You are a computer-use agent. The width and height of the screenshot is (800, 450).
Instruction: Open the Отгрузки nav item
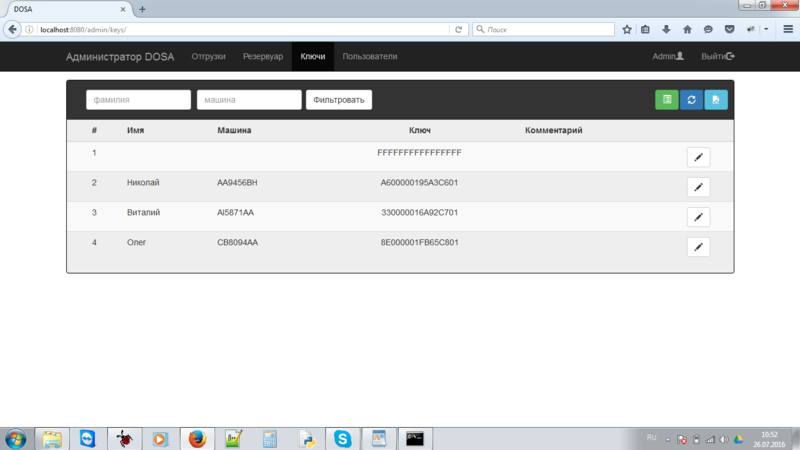coord(208,56)
